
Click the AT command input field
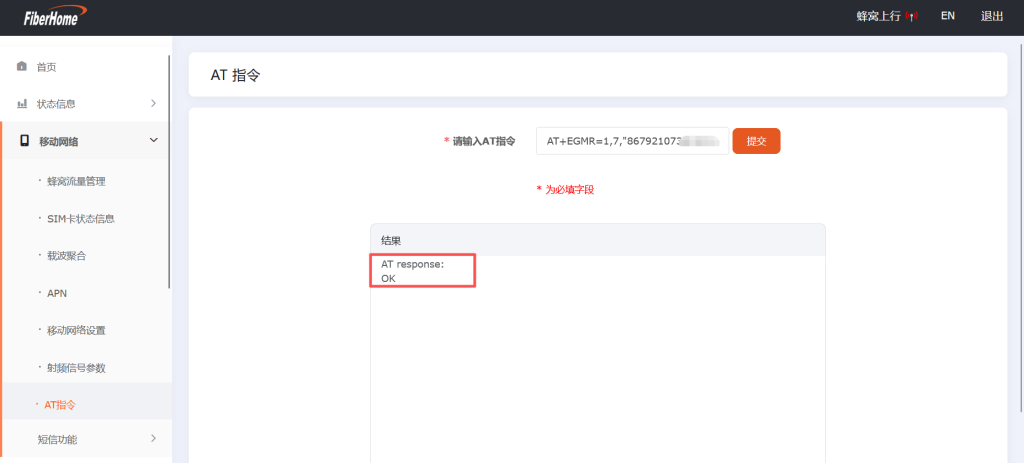pyautogui.click(x=631, y=141)
